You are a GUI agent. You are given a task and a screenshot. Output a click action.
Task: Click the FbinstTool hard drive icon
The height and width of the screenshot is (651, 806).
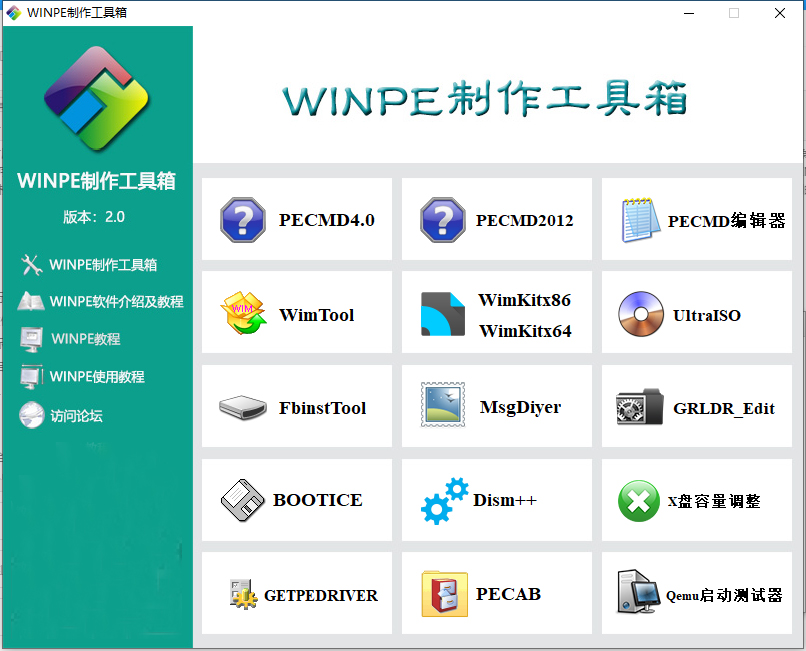[243, 407]
